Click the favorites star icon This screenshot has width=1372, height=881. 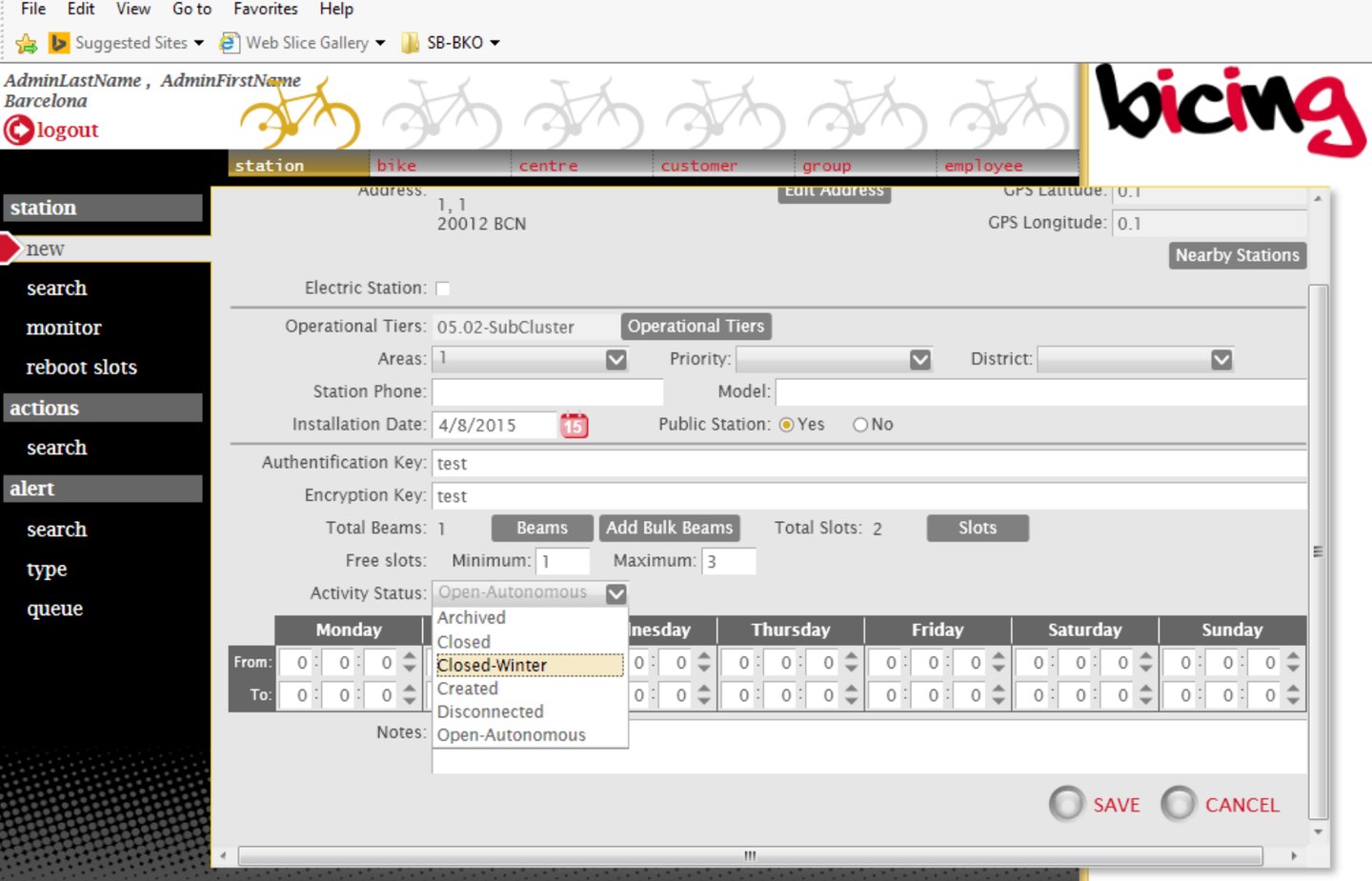pyautogui.click(x=27, y=43)
